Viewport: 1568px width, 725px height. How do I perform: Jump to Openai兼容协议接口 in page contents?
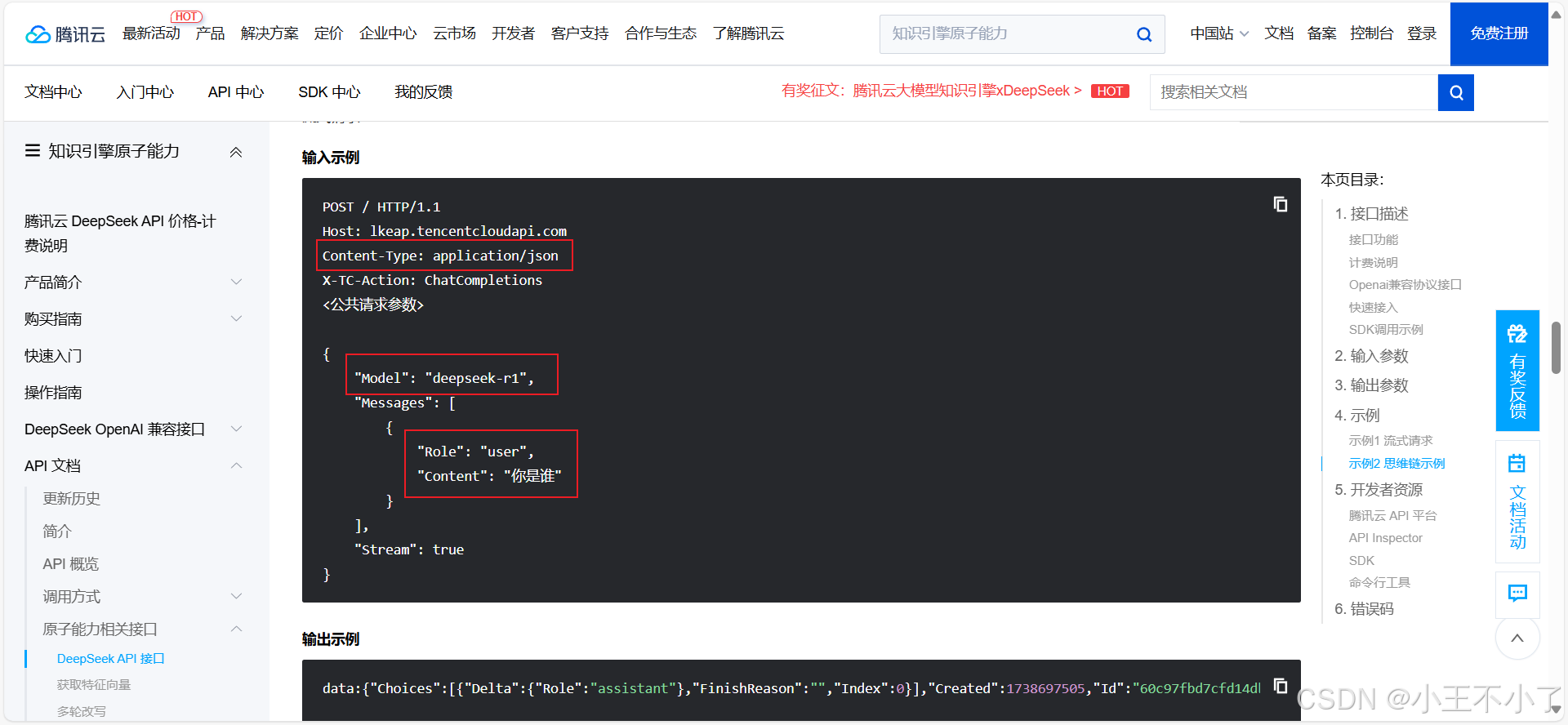pyautogui.click(x=1405, y=285)
